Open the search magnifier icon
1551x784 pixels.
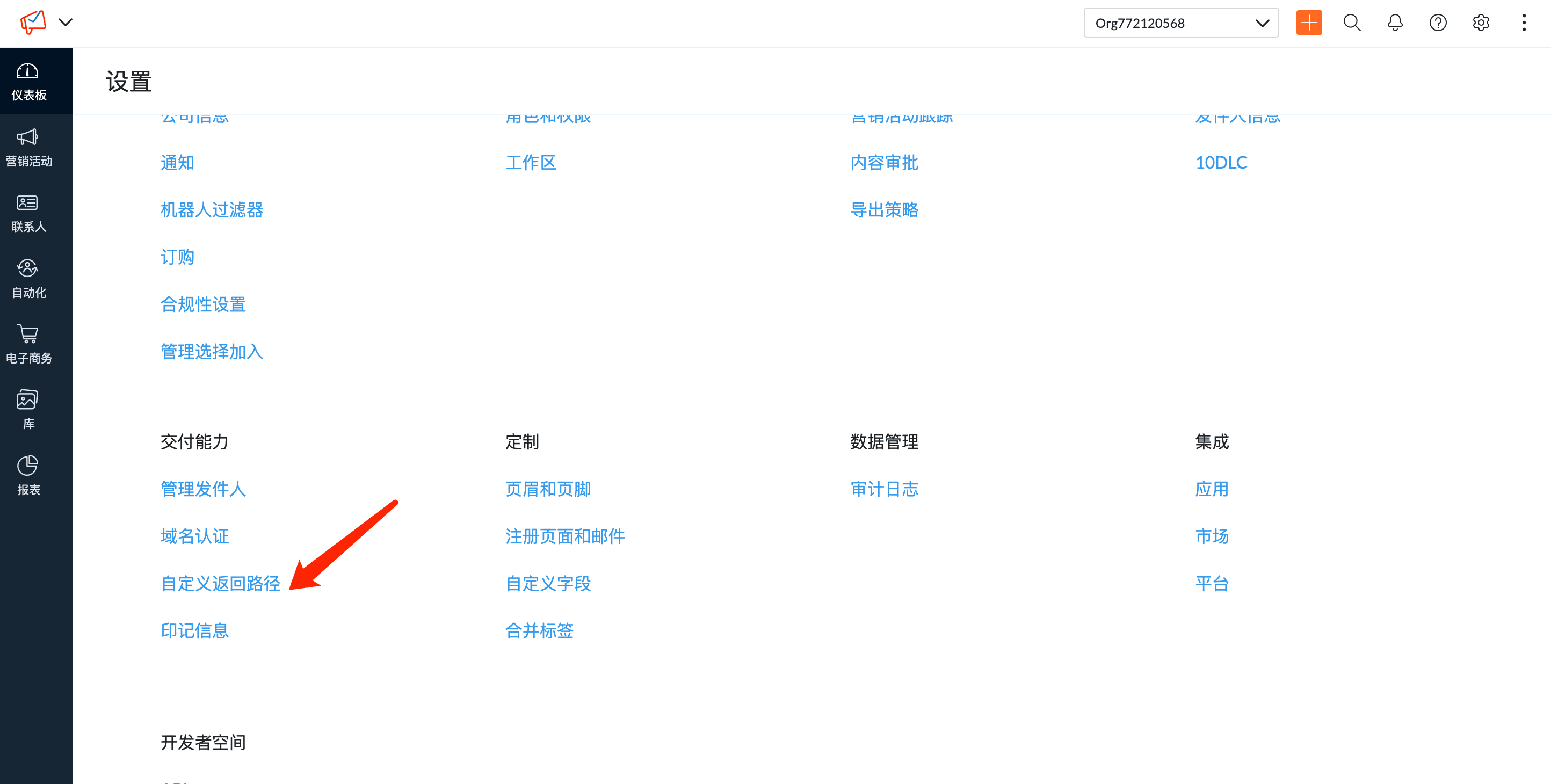[x=1352, y=23]
